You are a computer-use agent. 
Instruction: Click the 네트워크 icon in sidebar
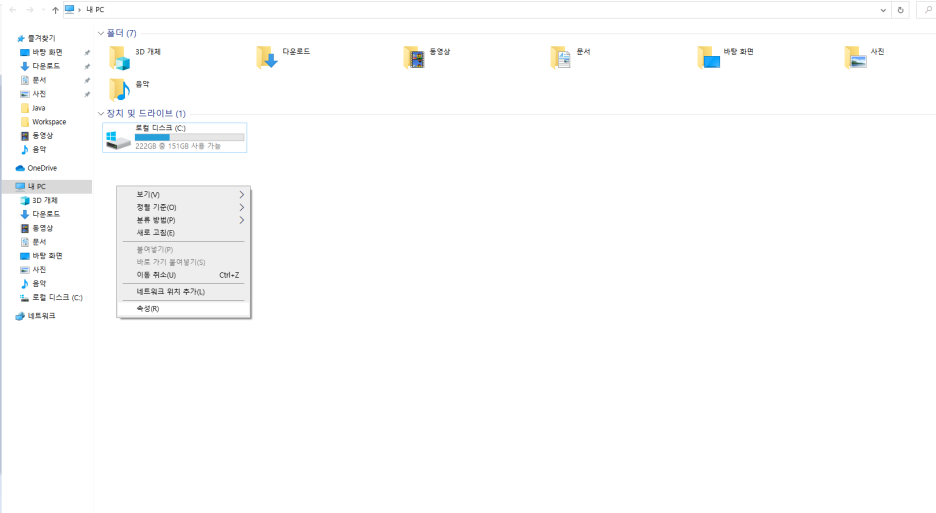[20, 316]
